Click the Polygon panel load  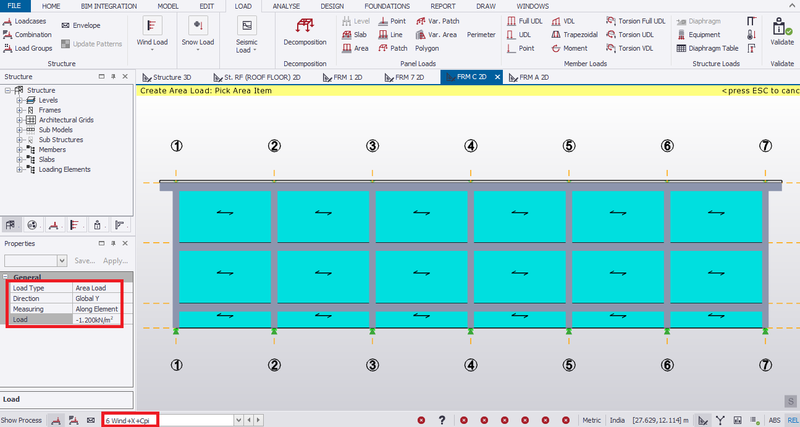(427, 48)
